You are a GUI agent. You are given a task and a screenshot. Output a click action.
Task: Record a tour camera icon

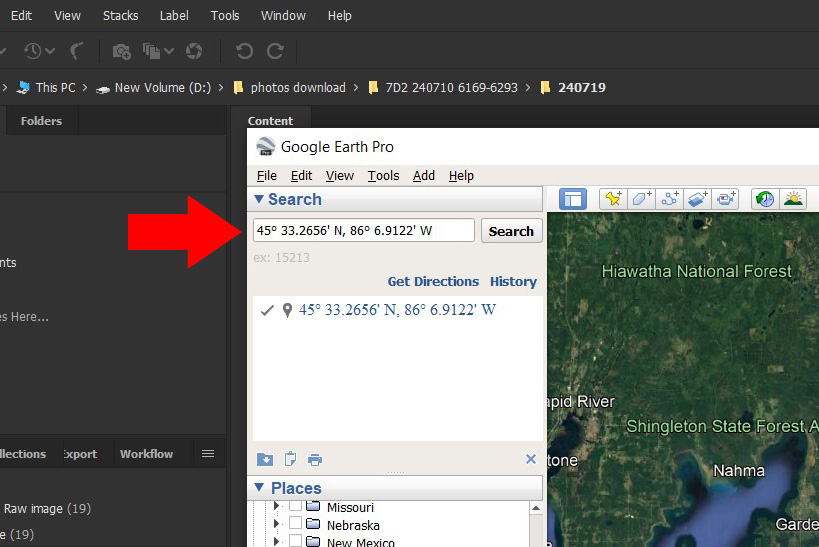[726, 199]
